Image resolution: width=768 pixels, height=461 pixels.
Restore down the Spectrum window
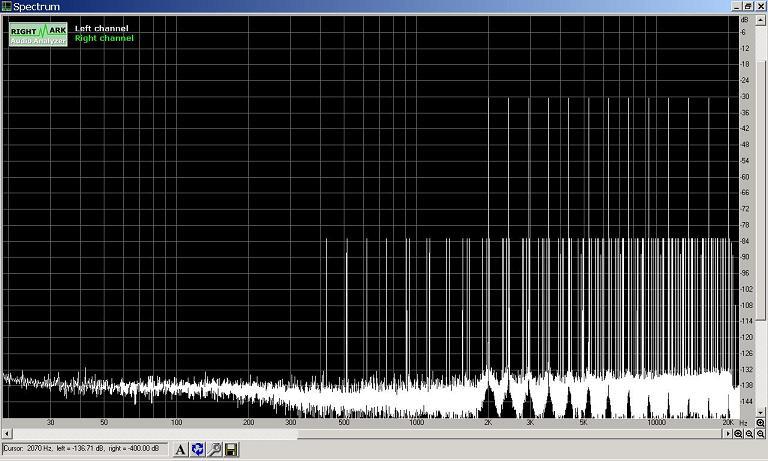tap(746, 6)
